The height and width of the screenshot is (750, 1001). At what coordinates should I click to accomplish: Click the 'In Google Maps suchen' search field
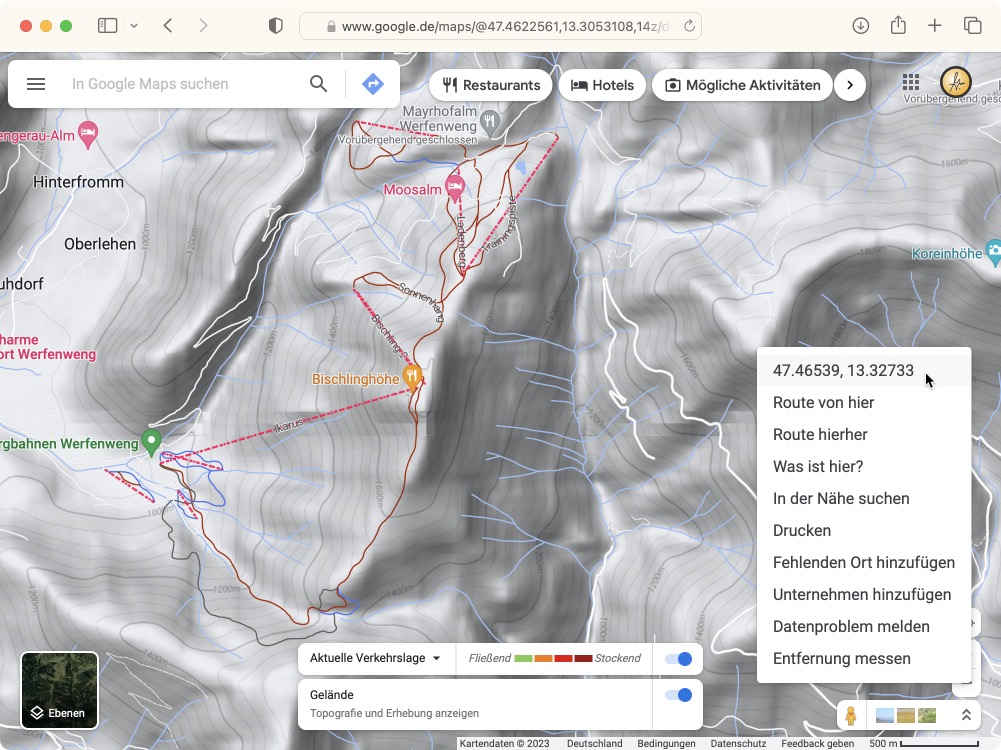[180, 84]
